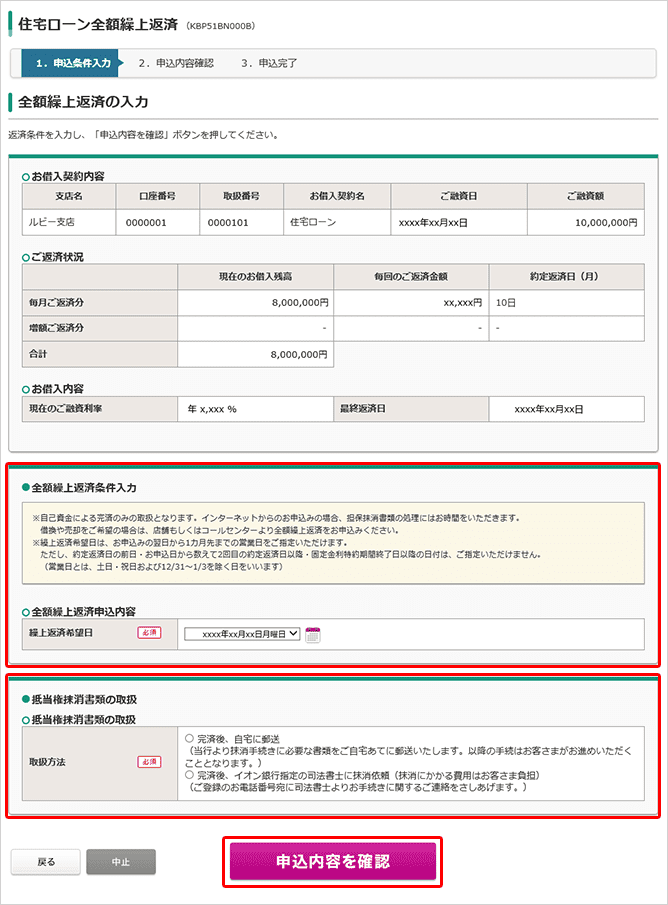Select 完済後、自宅に郵送 radio option
This screenshot has height=905, width=668.
click(189, 738)
